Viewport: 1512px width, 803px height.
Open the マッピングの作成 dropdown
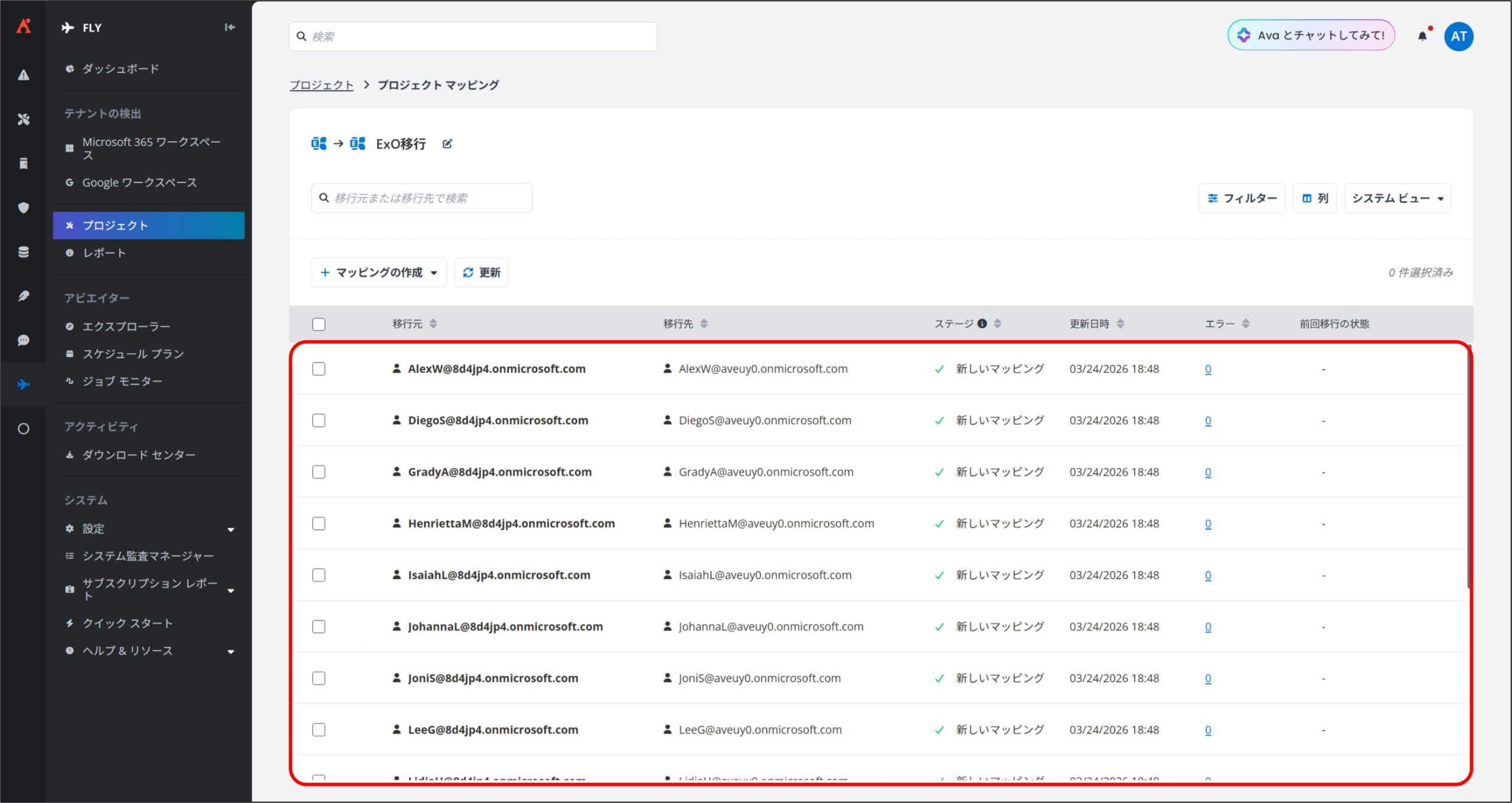(x=379, y=272)
